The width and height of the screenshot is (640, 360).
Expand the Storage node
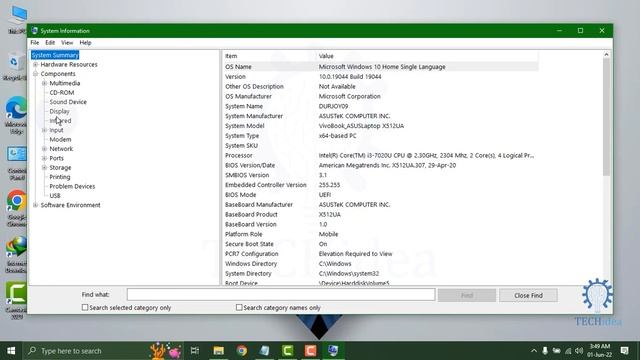point(44,168)
